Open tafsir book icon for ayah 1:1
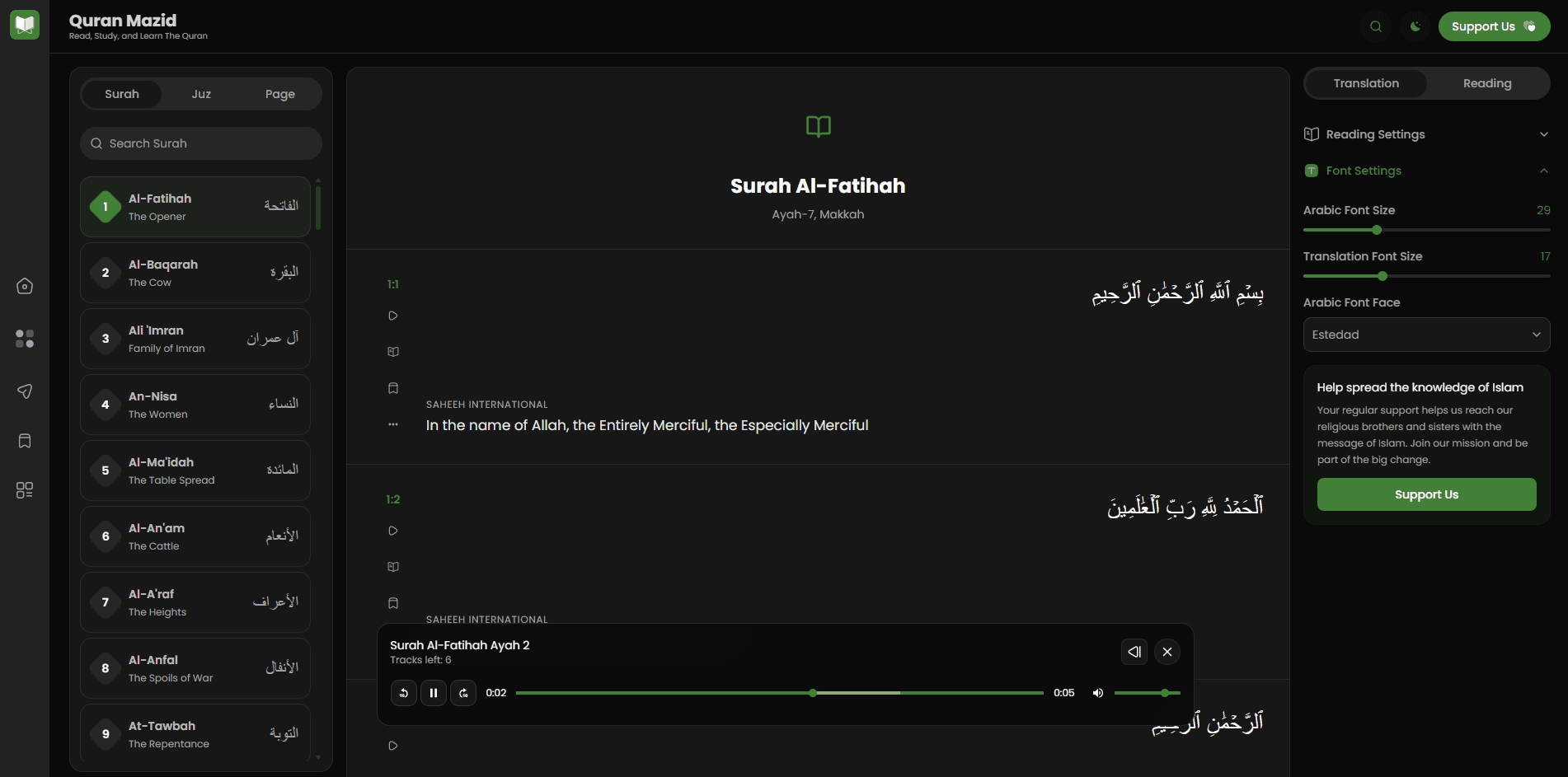Image resolution: width=1568 pixels, height=777 pixels. [x=393, y=352]
